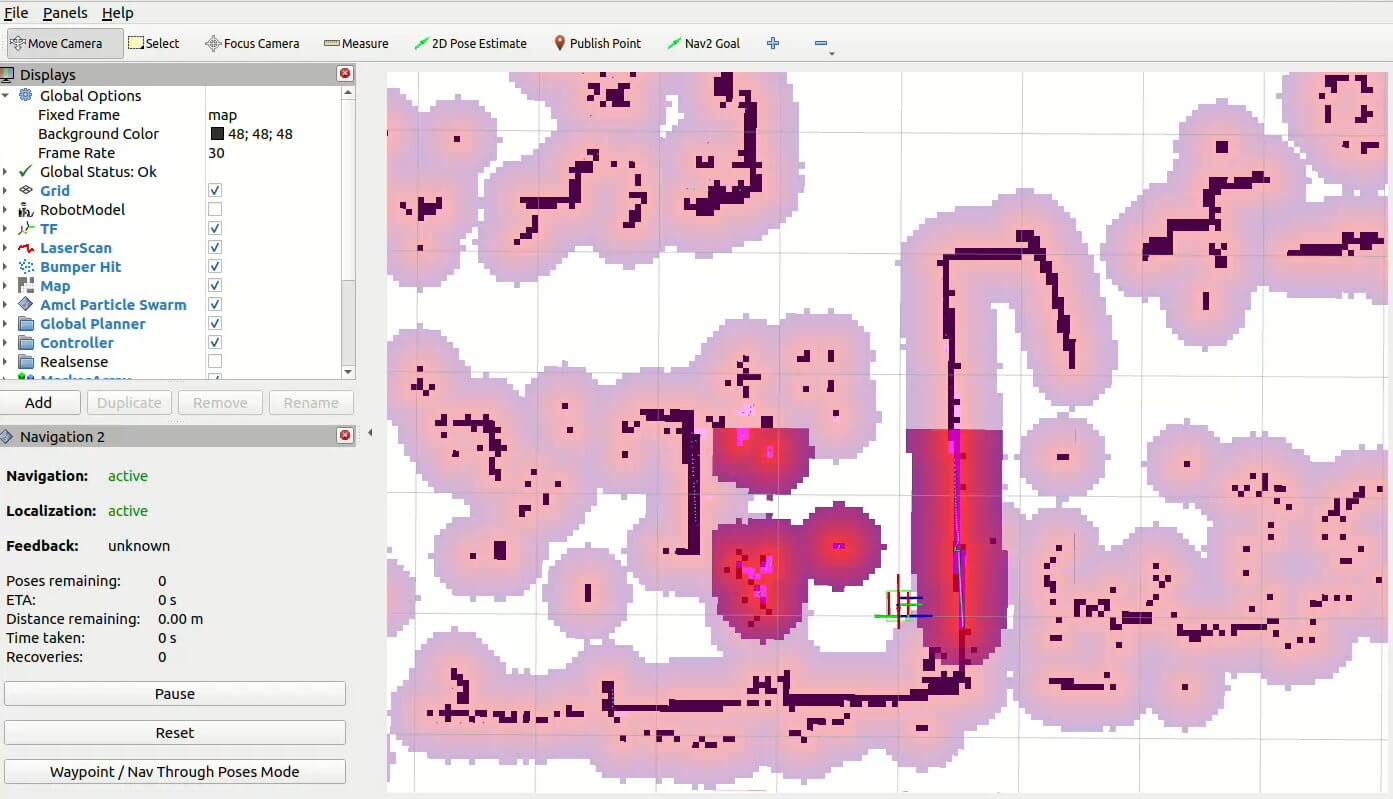The height and width of the screenshot is (799, 1393).
Task: Pick the Measure tool in toolbar
Action: [356, 43]
